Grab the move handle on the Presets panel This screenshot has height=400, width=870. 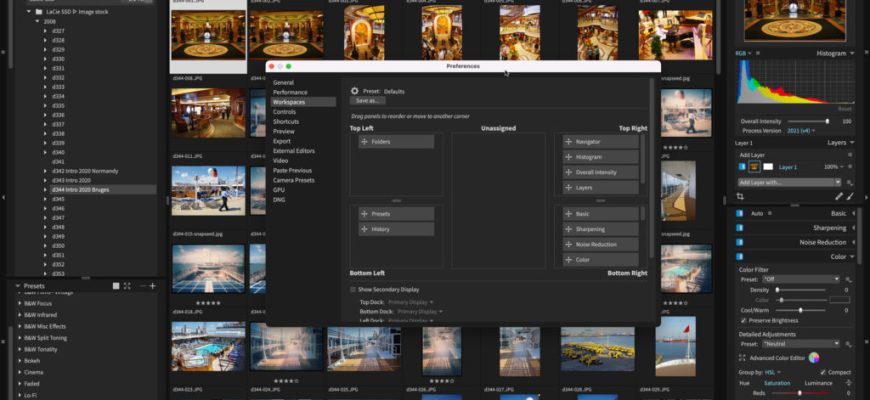pyautogui.click(x=364, y=214)
